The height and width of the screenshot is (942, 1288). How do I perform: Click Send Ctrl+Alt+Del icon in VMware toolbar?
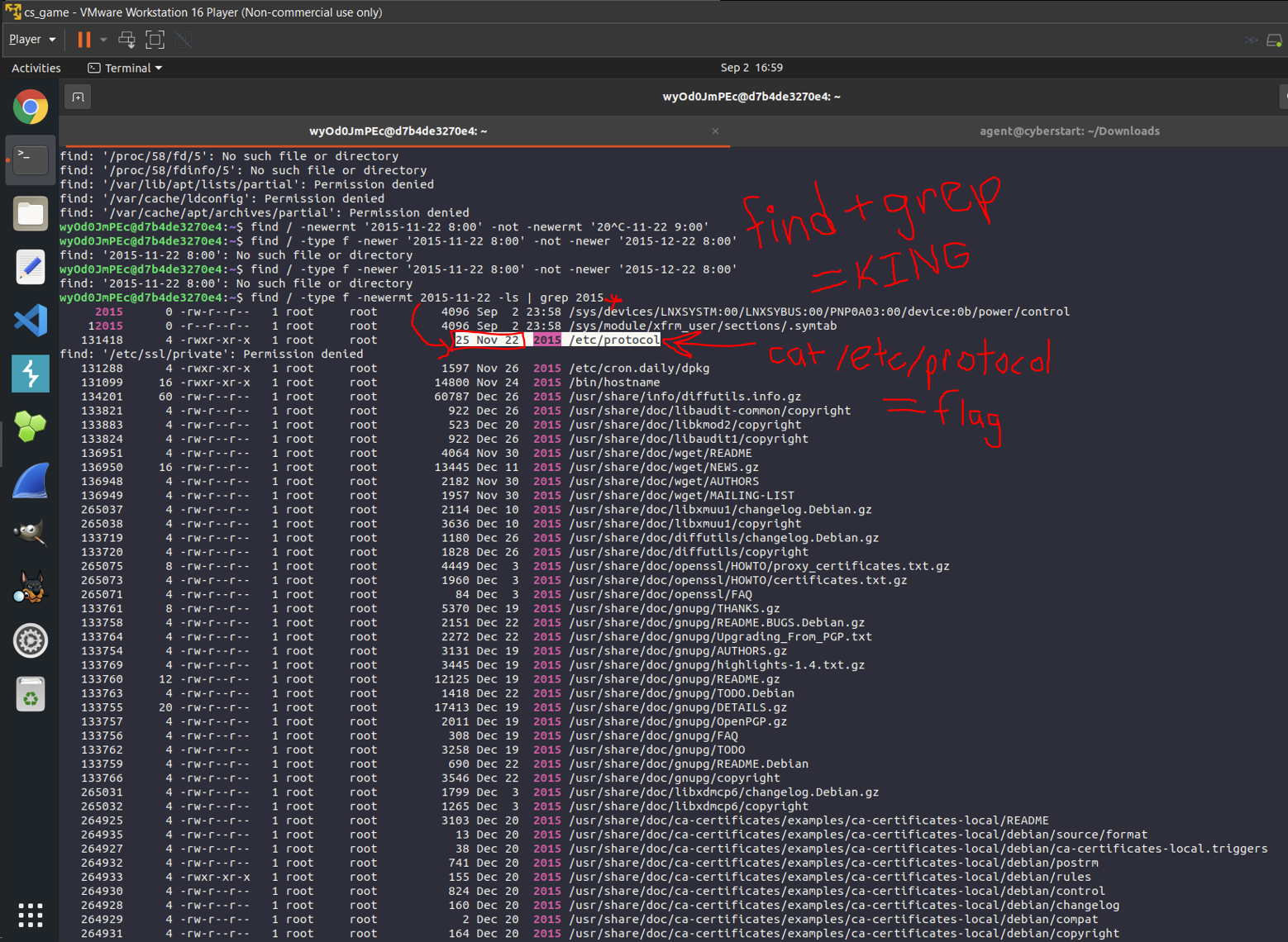pos(126,39)
